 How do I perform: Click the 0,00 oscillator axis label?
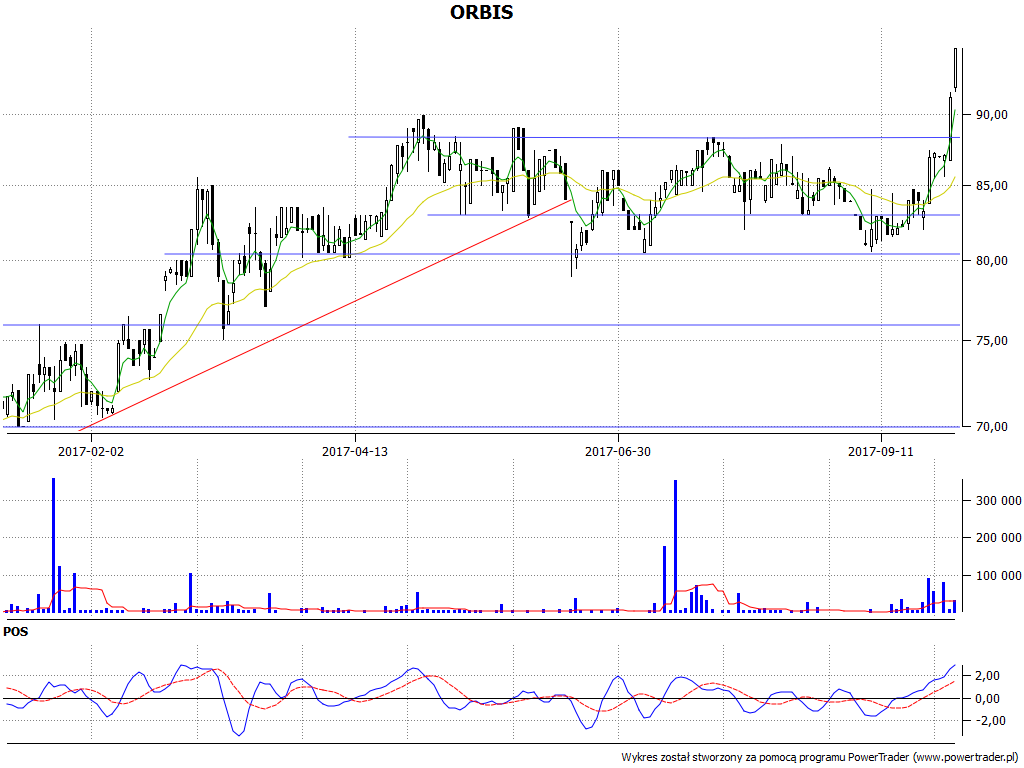[987, 699]
